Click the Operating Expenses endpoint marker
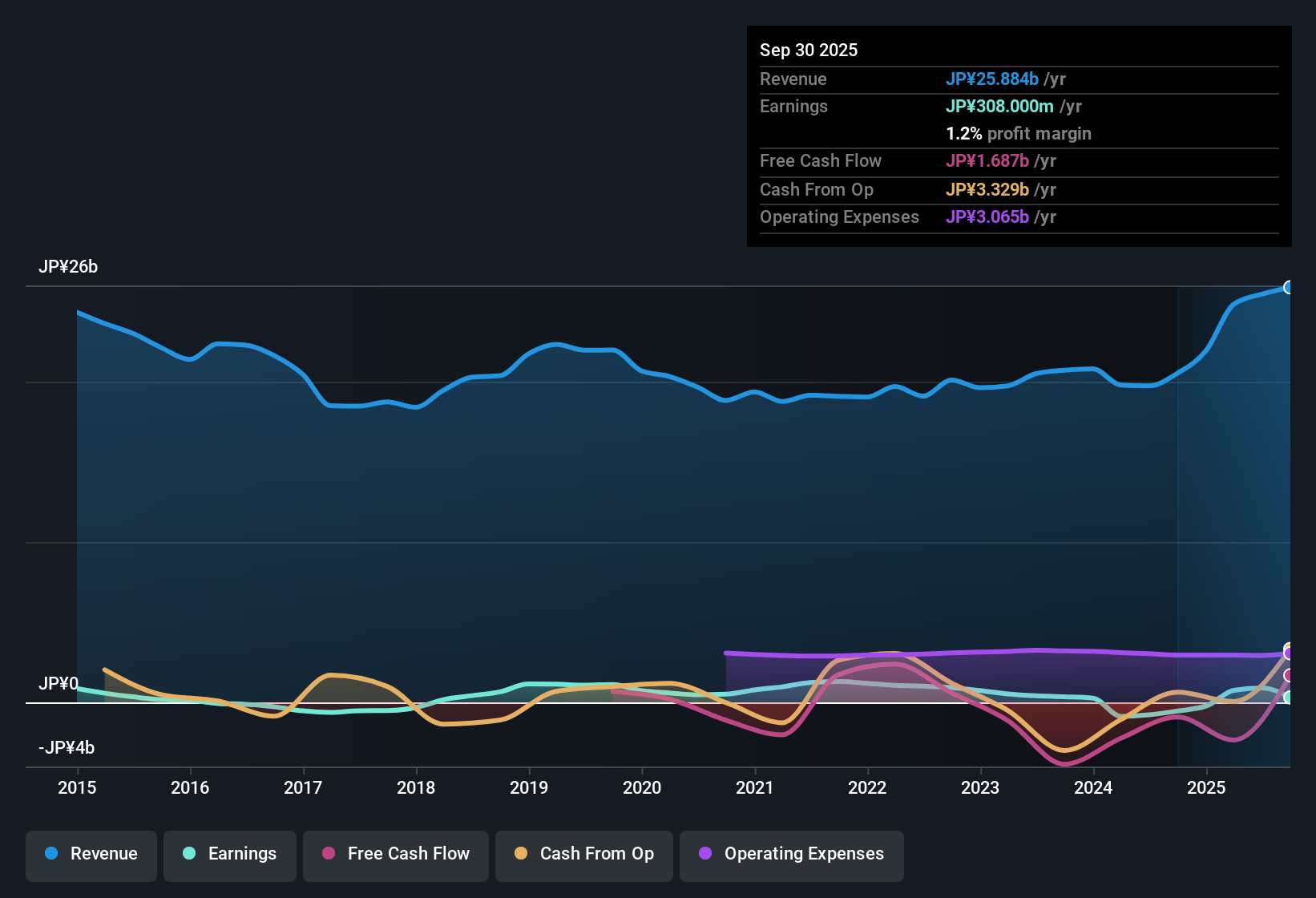The height and width of the screenshot is (898, 1316). point(1289,654)
